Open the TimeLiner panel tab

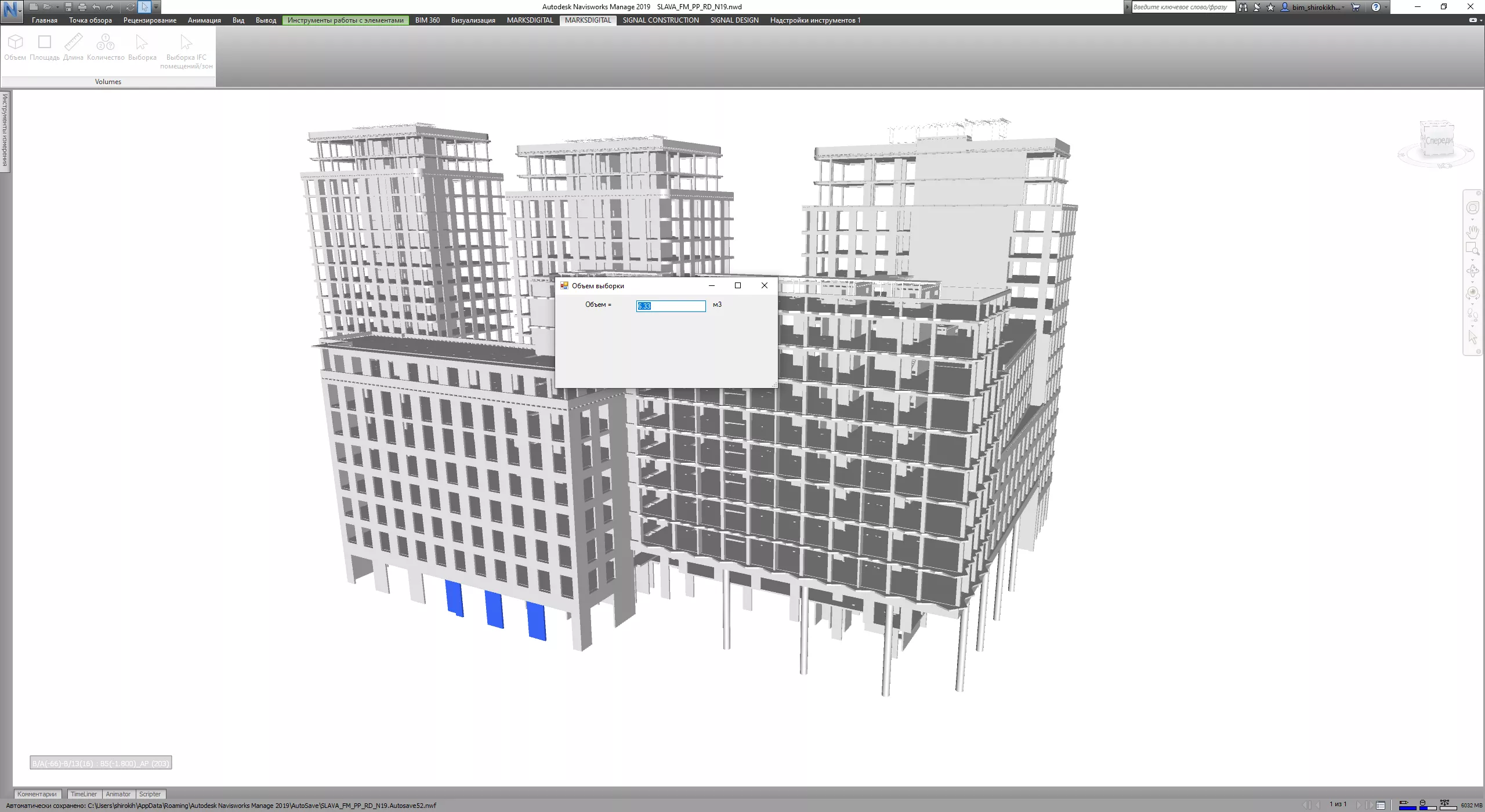click(84, 794)
